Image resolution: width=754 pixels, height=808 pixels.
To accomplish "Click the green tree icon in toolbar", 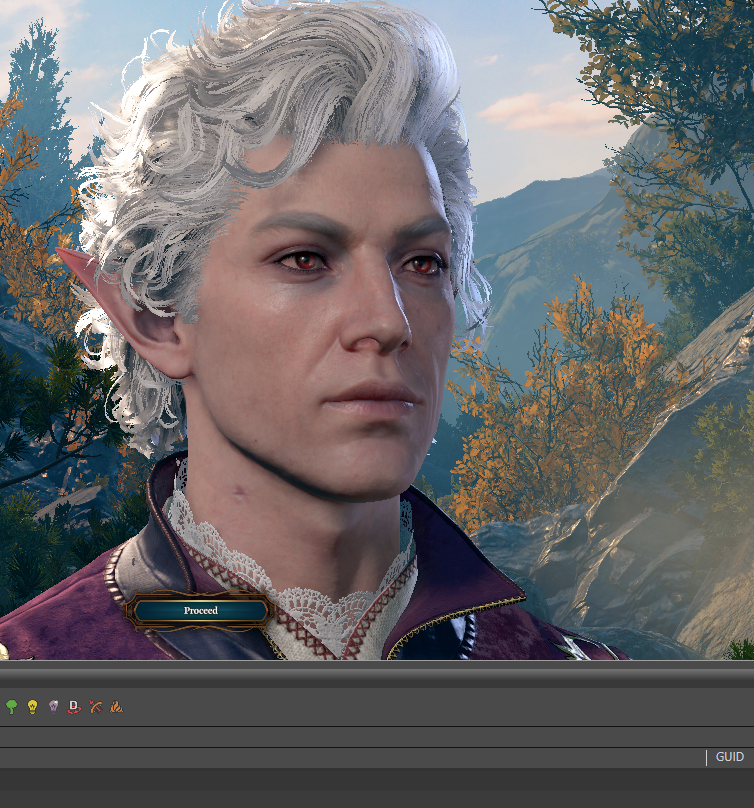I will point(11,707).
